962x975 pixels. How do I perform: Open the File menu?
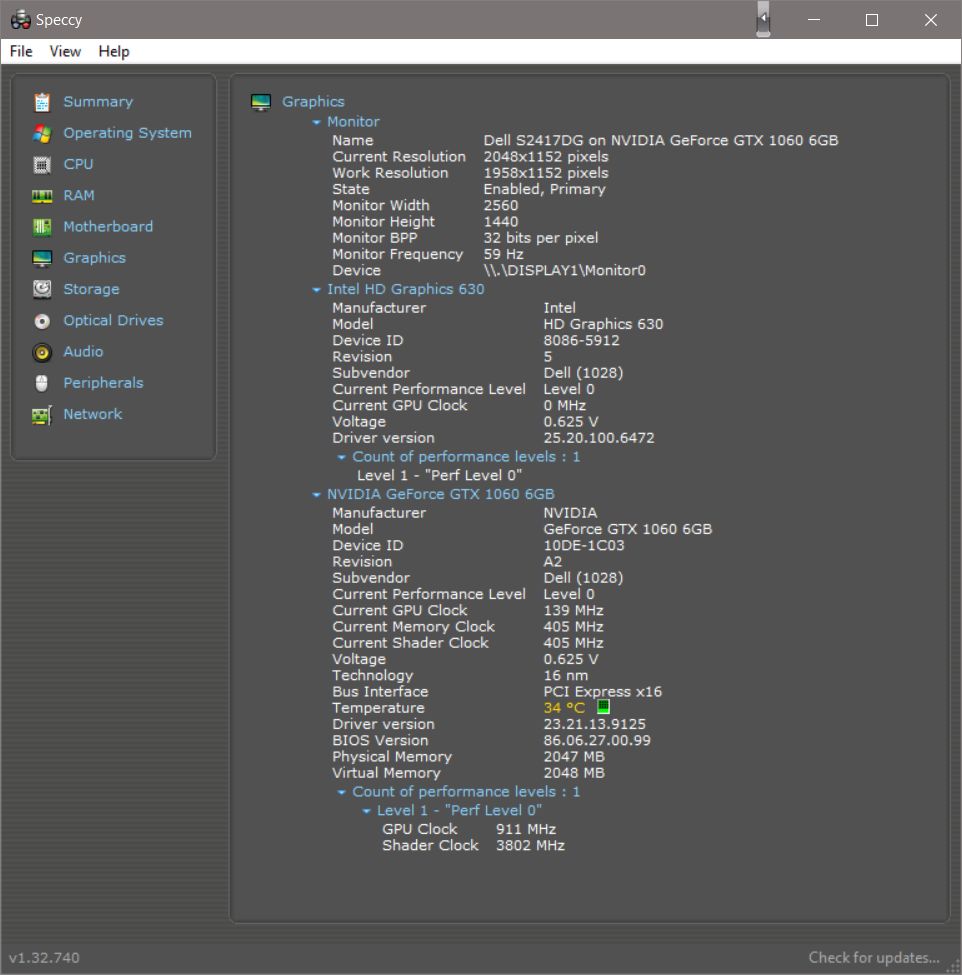(21, 51)
